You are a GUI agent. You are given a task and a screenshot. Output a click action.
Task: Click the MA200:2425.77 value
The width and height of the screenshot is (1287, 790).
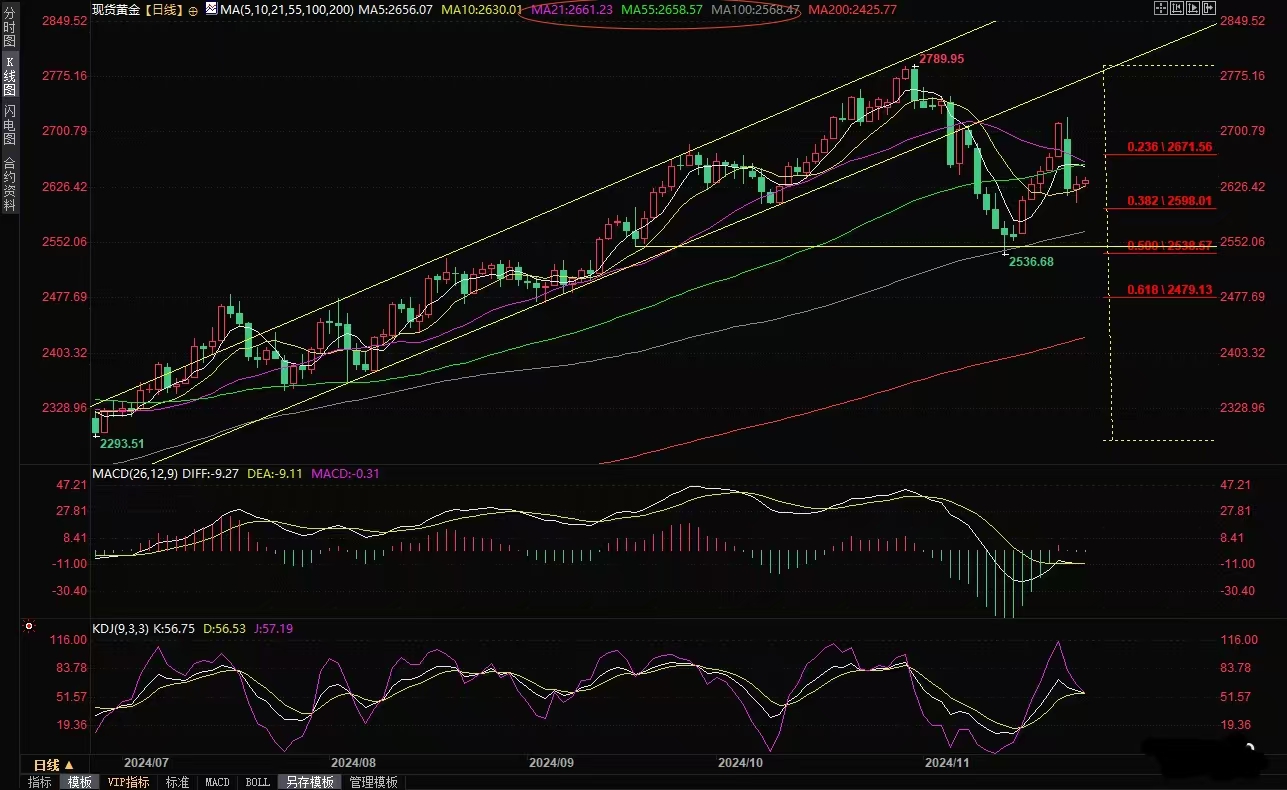[x=853, y=10]
